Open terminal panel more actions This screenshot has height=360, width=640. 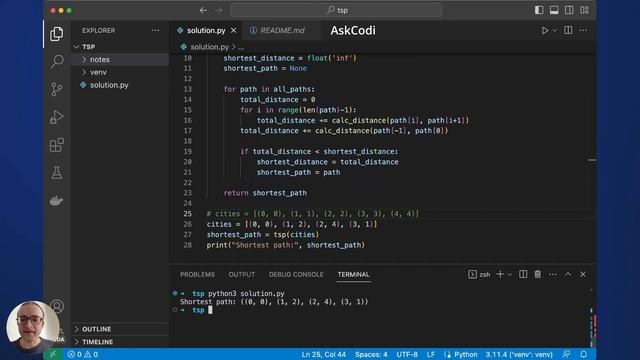click(x=553, y=274)
